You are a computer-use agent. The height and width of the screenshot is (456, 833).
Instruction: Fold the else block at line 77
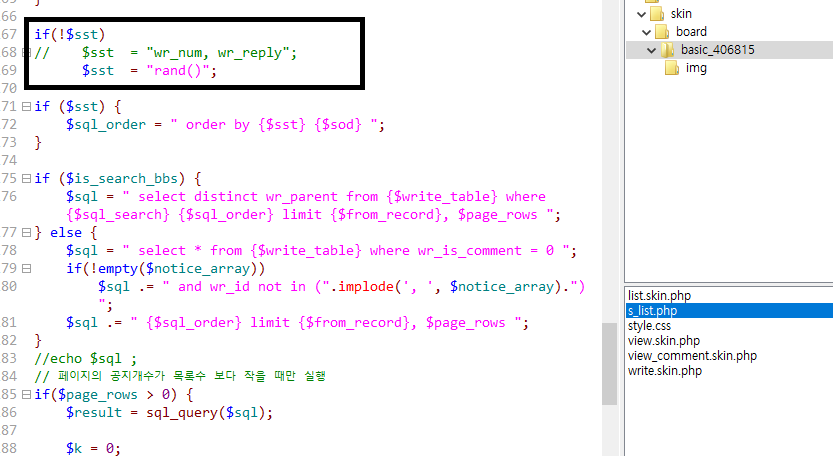(26, 232)
